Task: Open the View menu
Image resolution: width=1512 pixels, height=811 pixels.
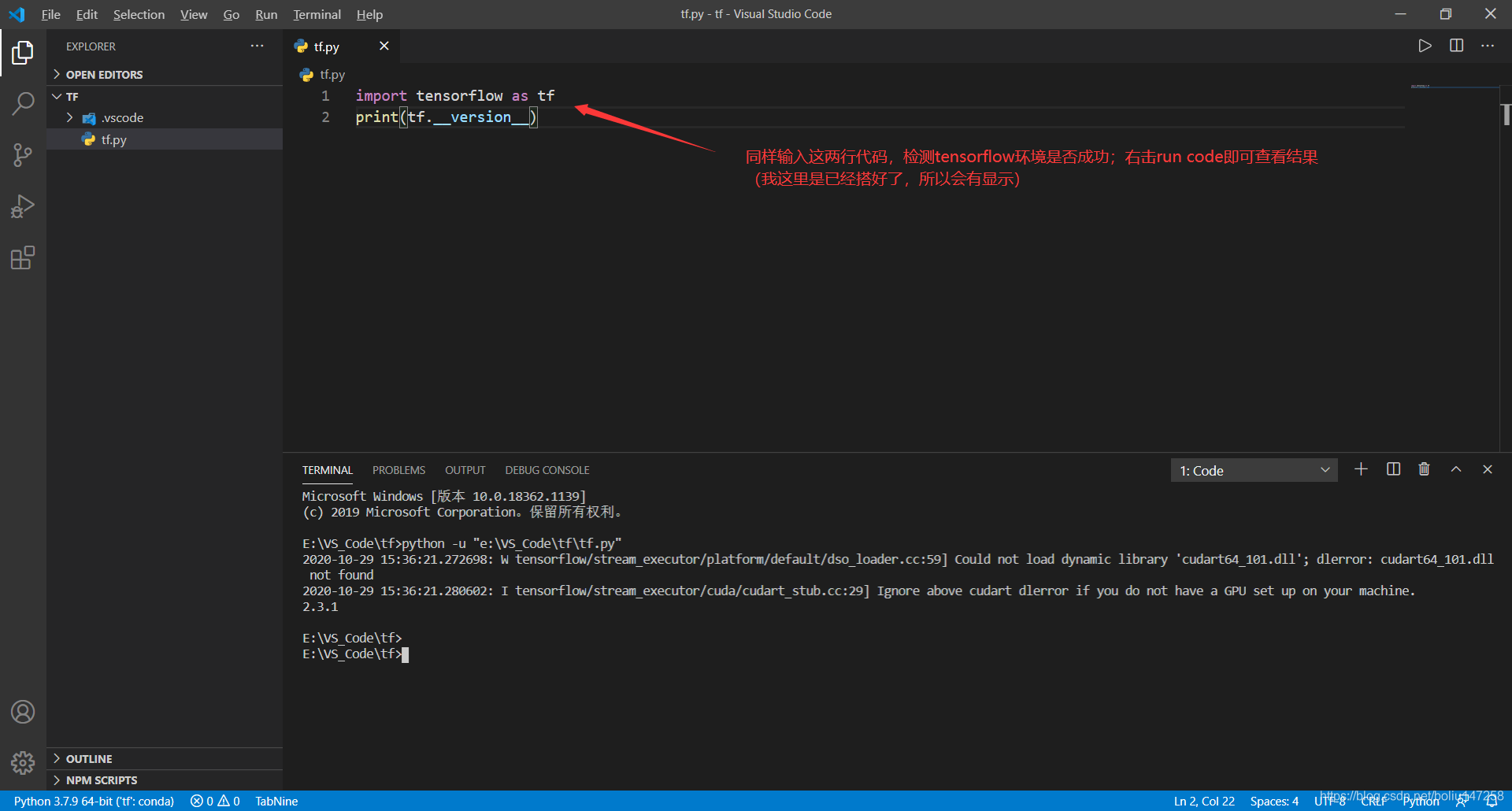Action: pyautogui.click(x=194, y=14)
